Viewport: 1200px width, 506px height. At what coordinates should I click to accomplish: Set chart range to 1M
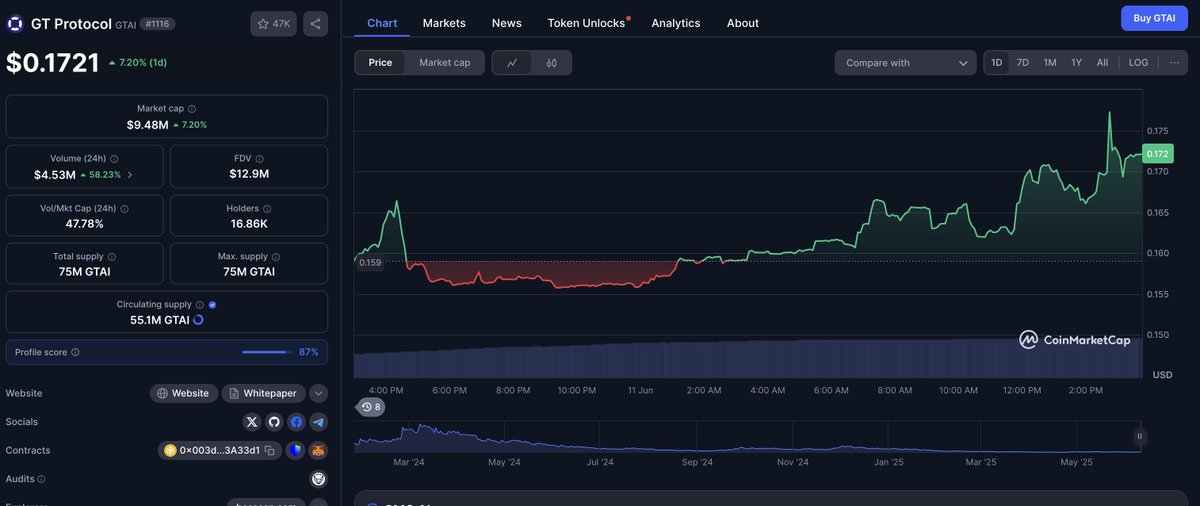(x=1050, y=63)
